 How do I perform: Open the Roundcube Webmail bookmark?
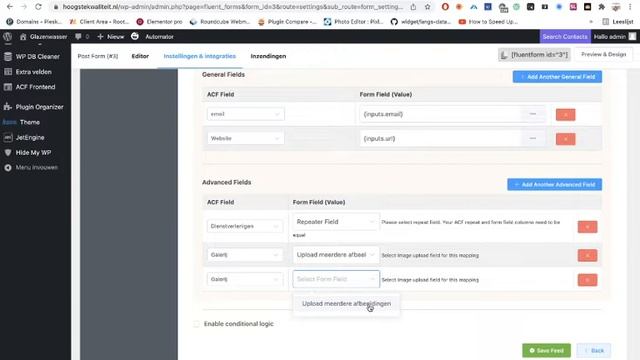point(220,22)
